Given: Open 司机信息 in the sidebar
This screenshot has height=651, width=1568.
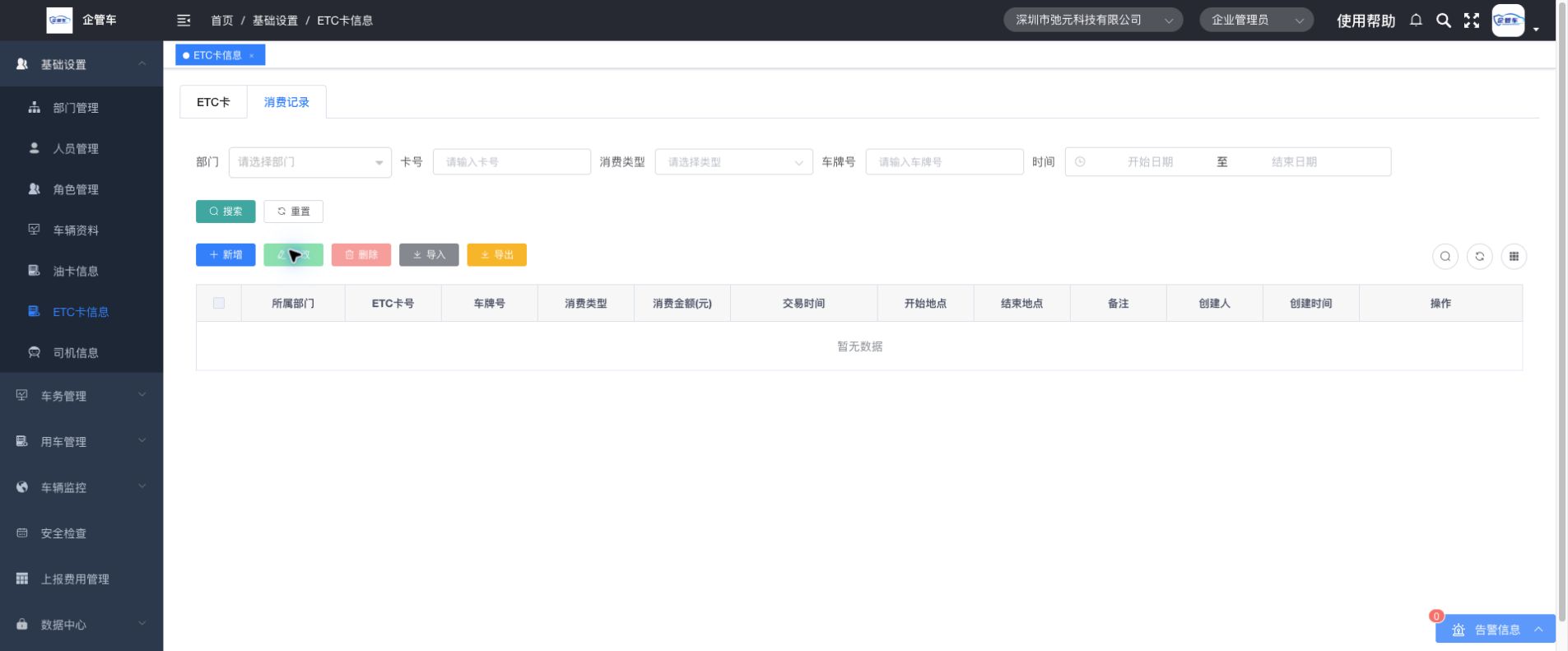Looking at the screenshot, I should (x=81, y=352).
